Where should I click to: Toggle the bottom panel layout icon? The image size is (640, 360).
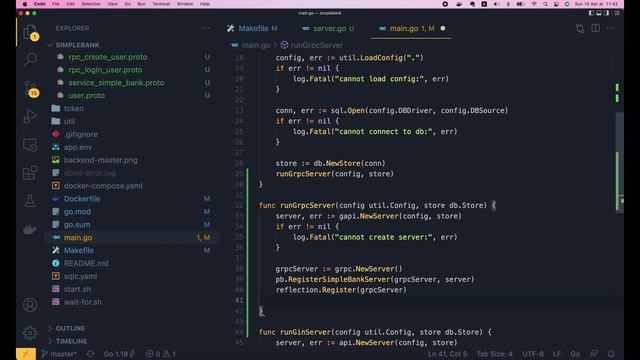pyautogui.click(x=599, y=13)
